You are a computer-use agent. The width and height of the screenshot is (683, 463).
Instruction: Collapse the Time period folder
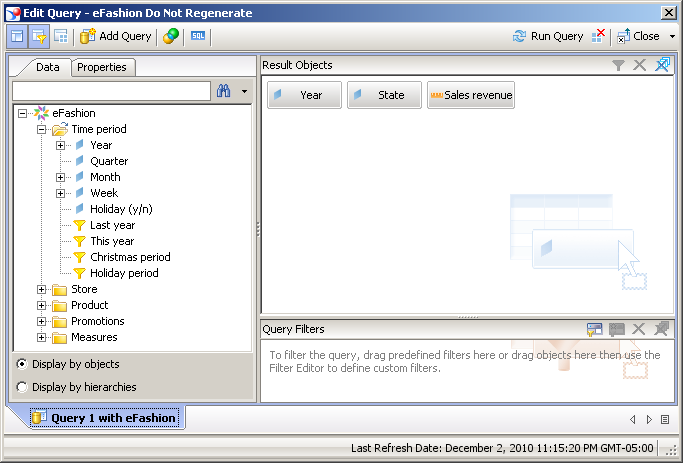(41, 129)
